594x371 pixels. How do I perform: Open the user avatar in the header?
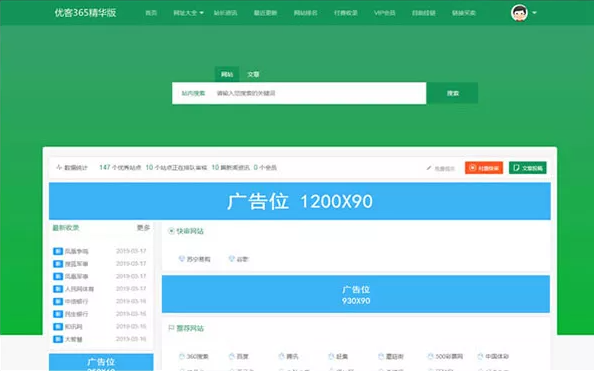point(519,13)
